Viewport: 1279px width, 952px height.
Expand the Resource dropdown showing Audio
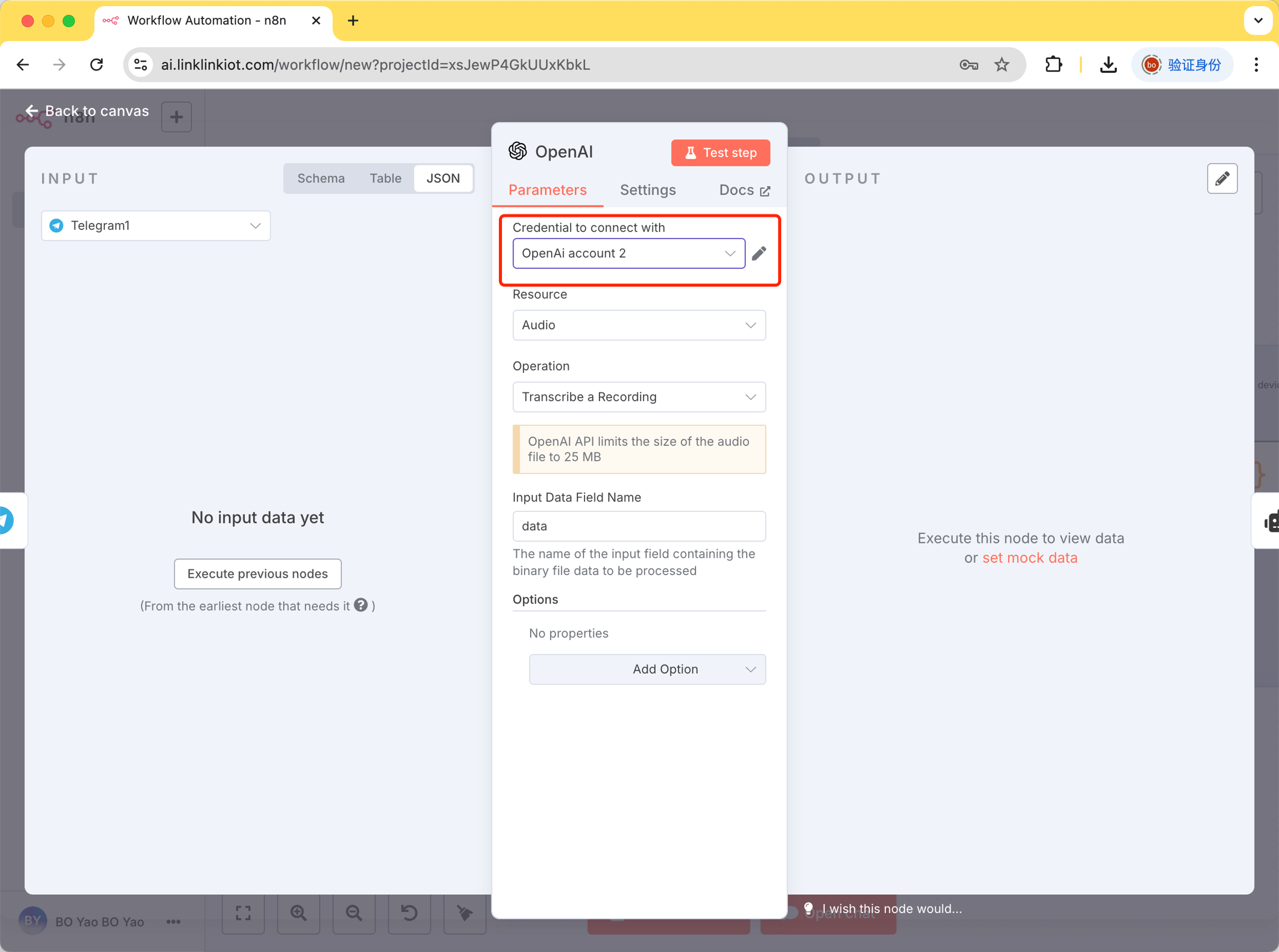tap(638, 325)
